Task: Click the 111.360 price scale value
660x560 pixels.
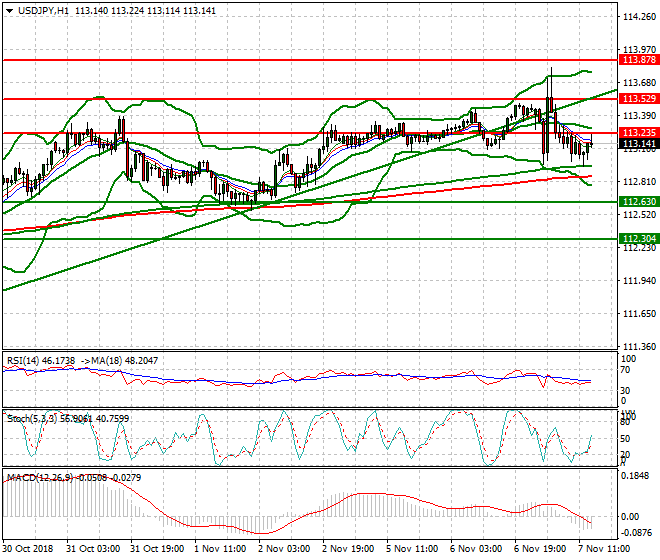Action: point(639,347)
